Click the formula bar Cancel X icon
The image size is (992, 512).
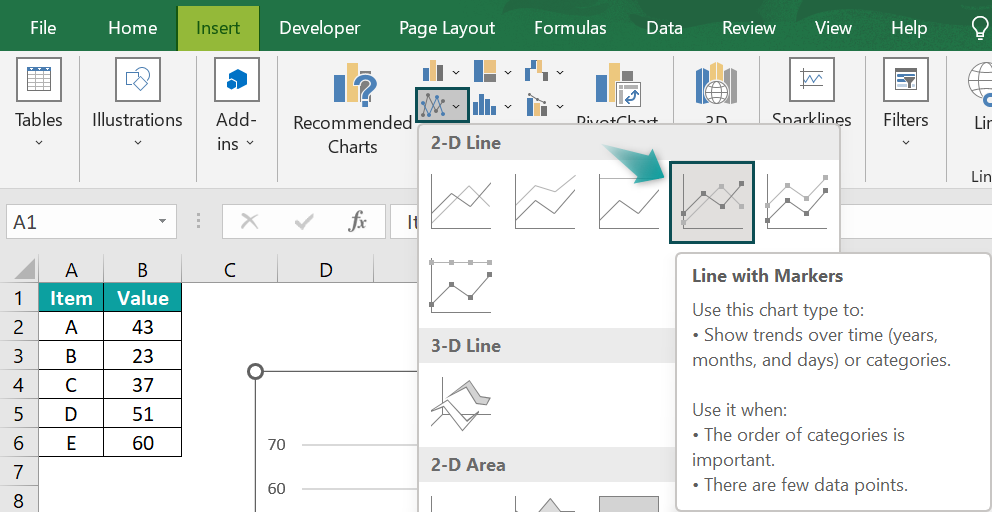pyautogui.click(x=250, y=222)
